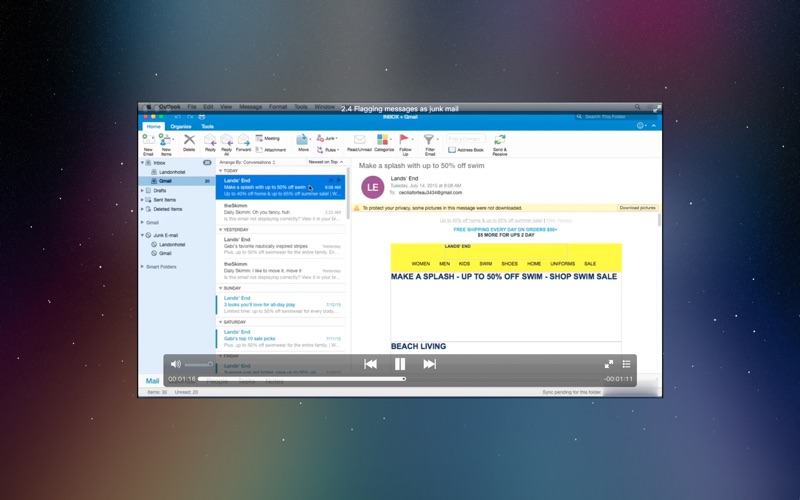This screenshot has height=500, width=800.
Task: Click the New Items icon
Action: 165,140
